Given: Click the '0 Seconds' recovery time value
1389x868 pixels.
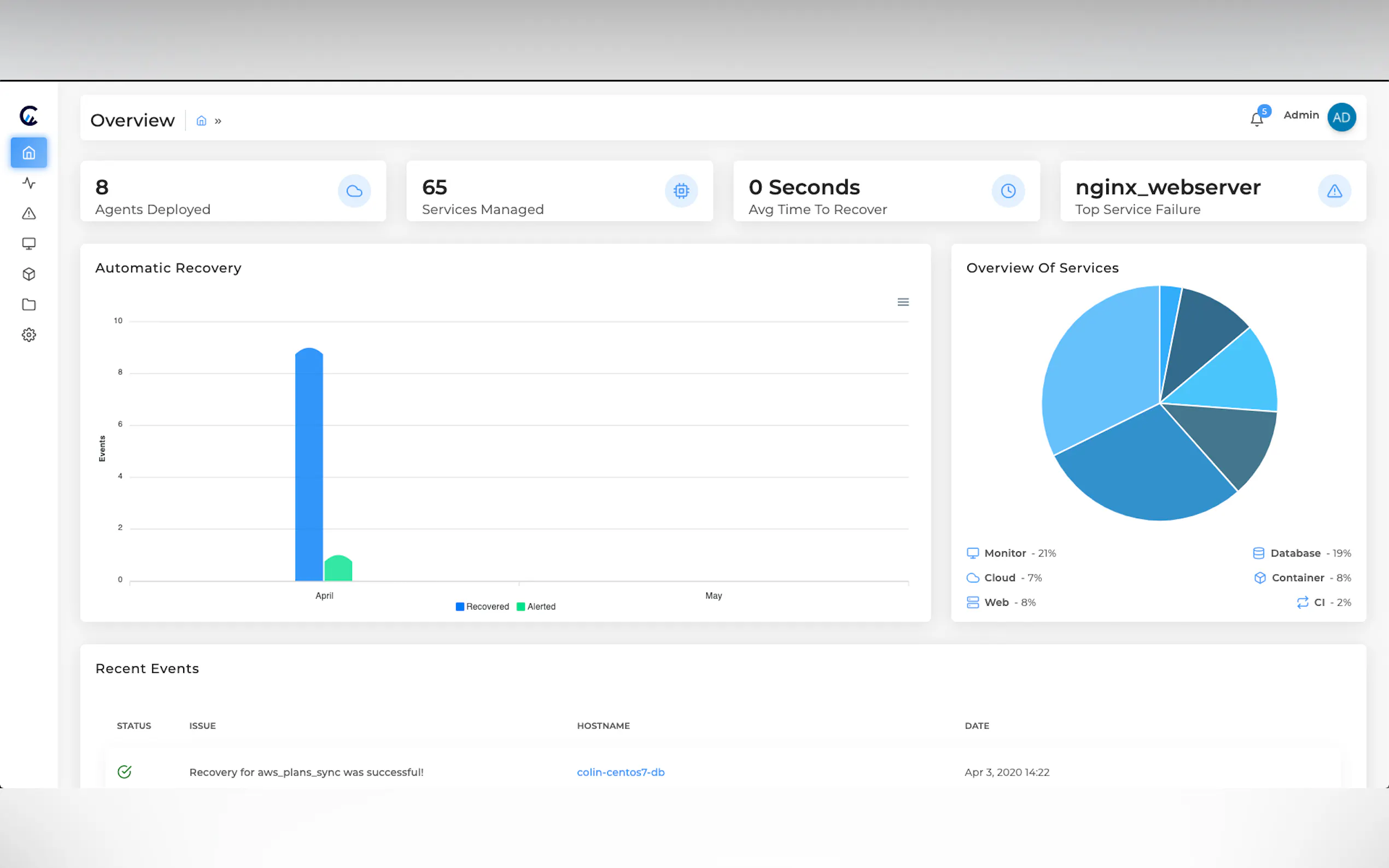Looking at the screenshot, I should pyautogui.click(x=804, y=187).
